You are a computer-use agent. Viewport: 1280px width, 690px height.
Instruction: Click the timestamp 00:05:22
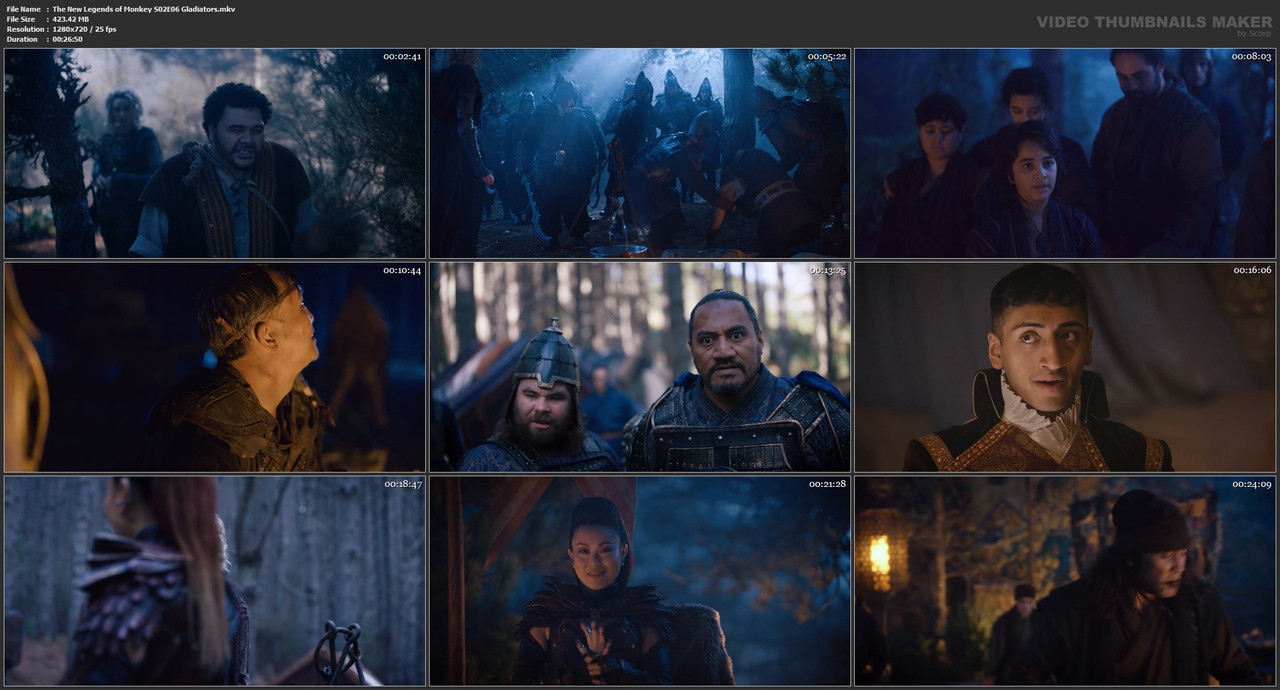[x=827, y=56]
